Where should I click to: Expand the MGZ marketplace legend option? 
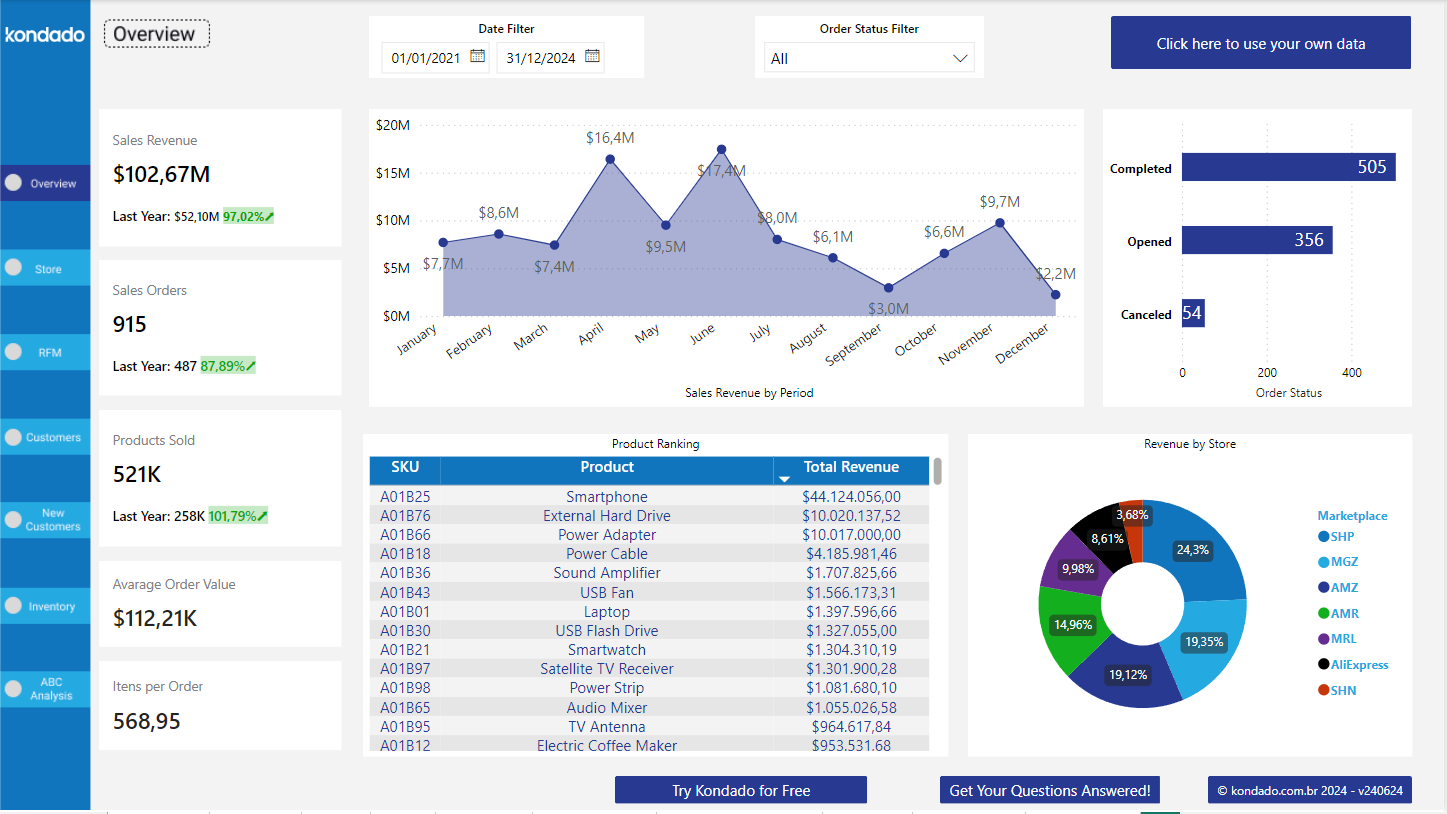(x=1338, y=562)
